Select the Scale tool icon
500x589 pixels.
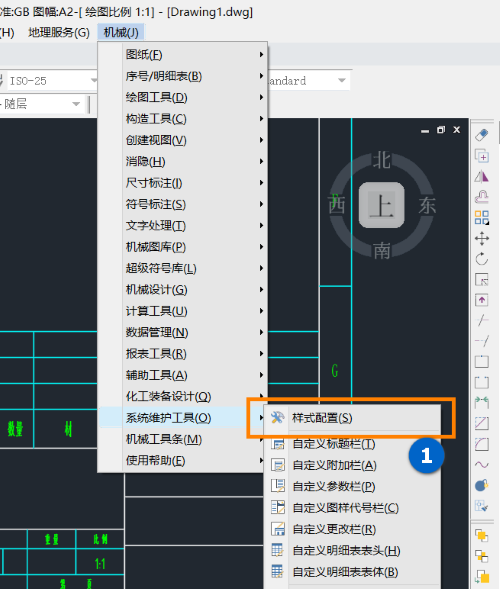coord(482,279)
